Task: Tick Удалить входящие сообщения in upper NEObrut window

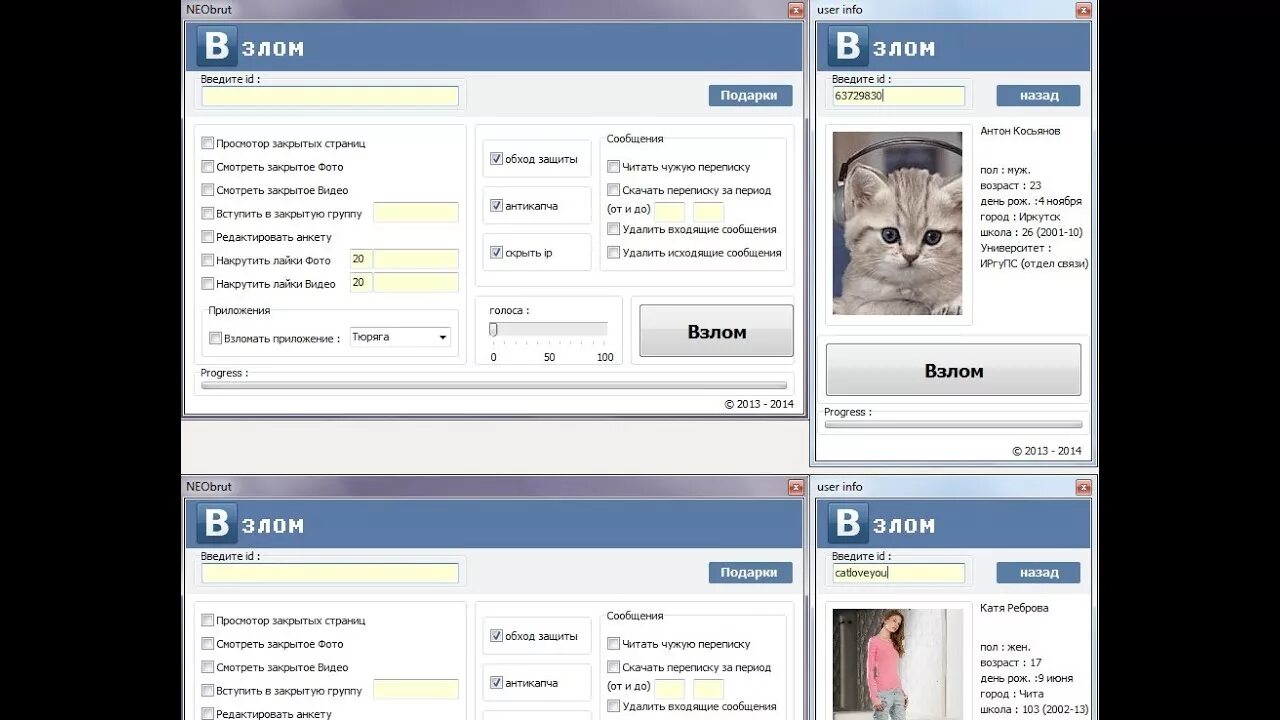Action: (614, 229)
